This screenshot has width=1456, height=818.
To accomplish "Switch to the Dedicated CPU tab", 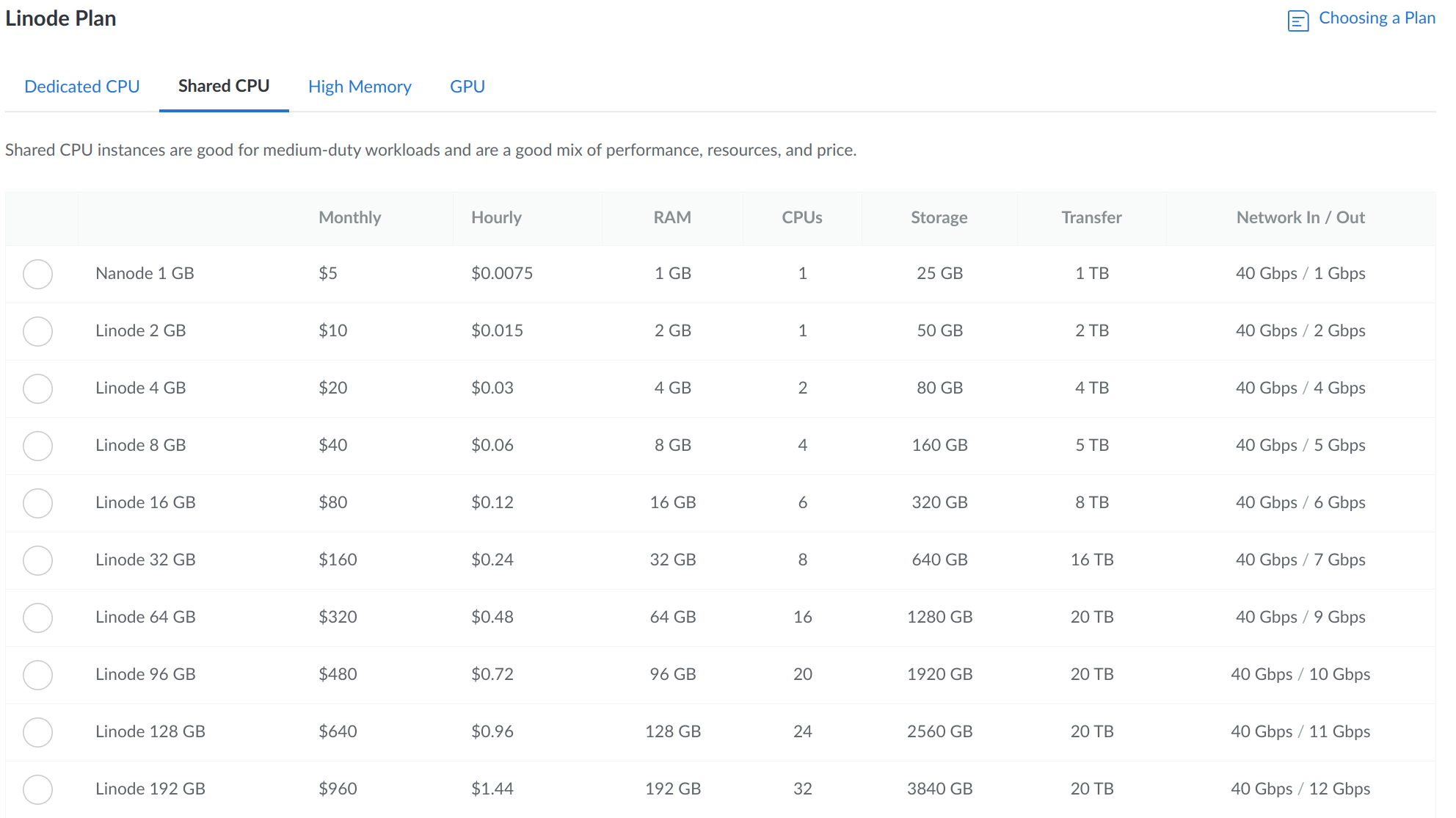I will click(82, 87).
